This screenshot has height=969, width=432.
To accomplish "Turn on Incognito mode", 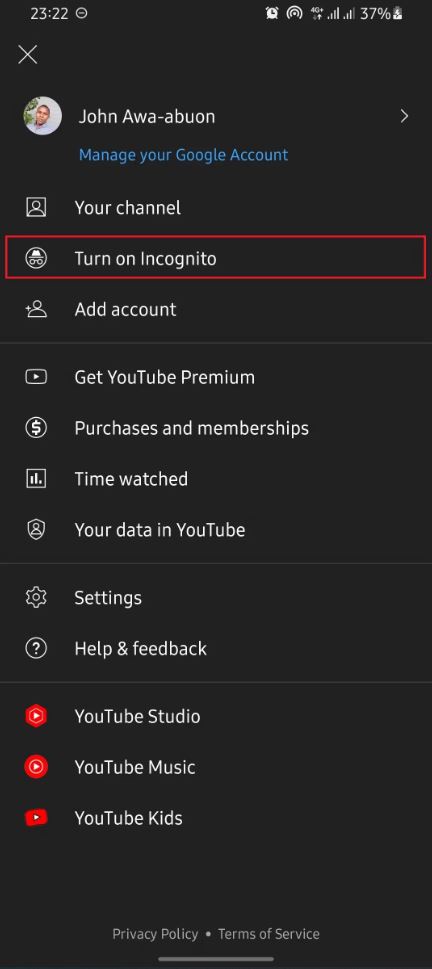I will (x=216, y=257).
